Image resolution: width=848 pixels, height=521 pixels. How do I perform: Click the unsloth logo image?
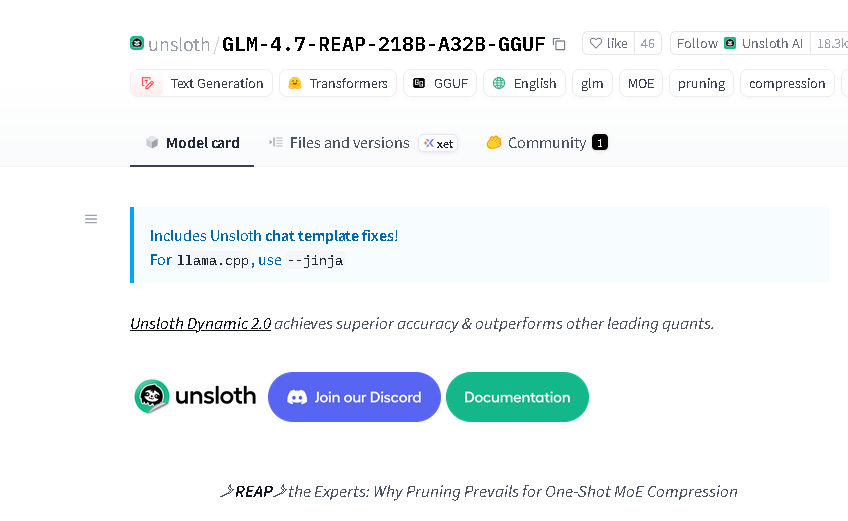(x=195, y=397)
